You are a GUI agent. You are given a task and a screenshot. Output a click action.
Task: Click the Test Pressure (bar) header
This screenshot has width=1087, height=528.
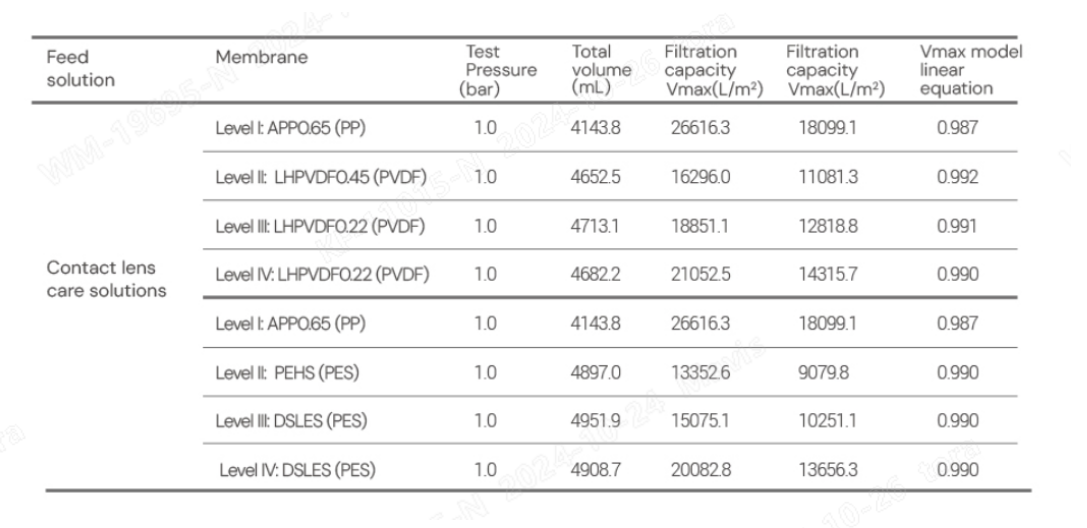pos(501,70)
